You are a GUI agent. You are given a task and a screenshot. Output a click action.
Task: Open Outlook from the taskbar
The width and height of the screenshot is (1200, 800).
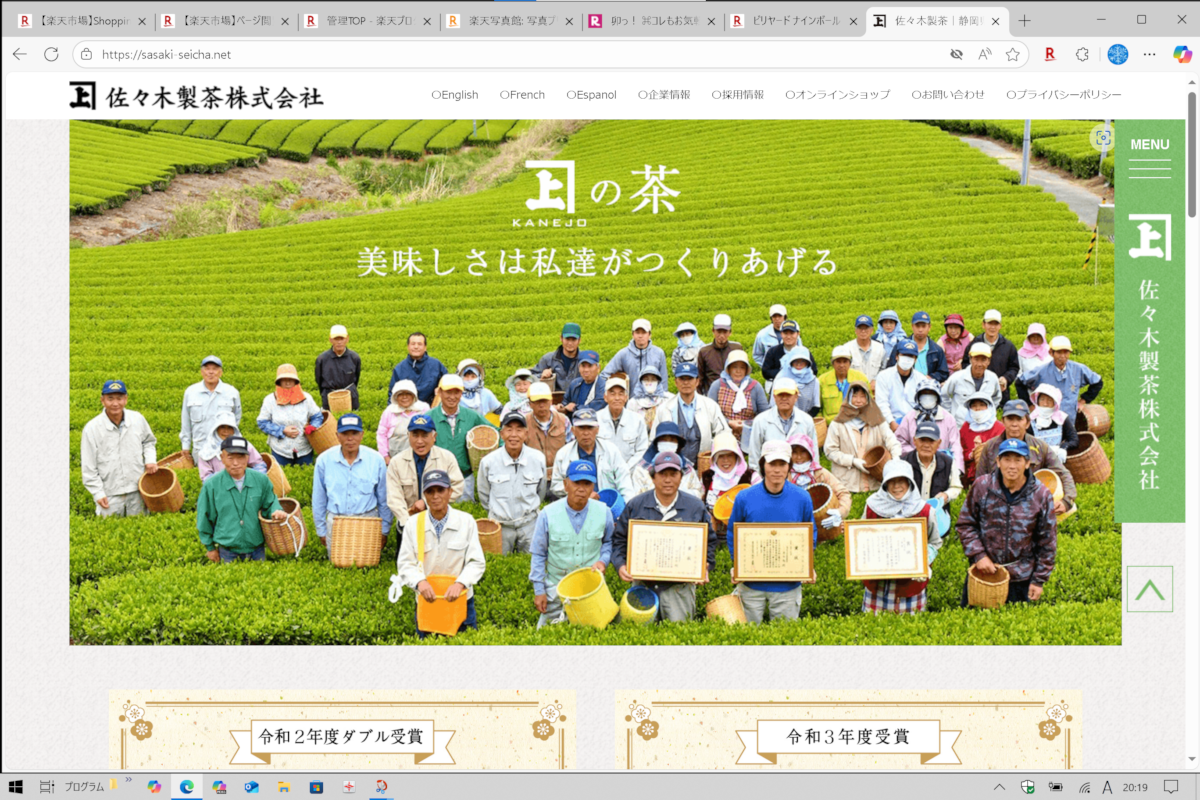tap(251, 787)
